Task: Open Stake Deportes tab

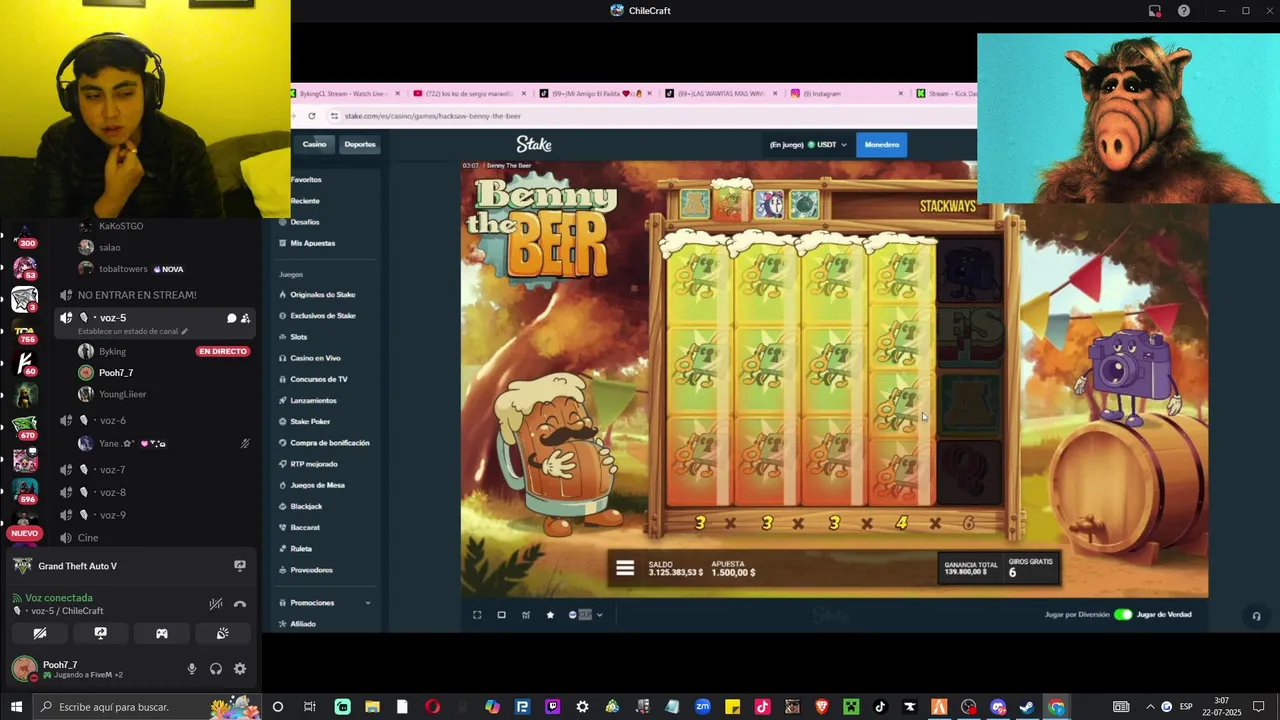Action: click(x=360, y=144)
